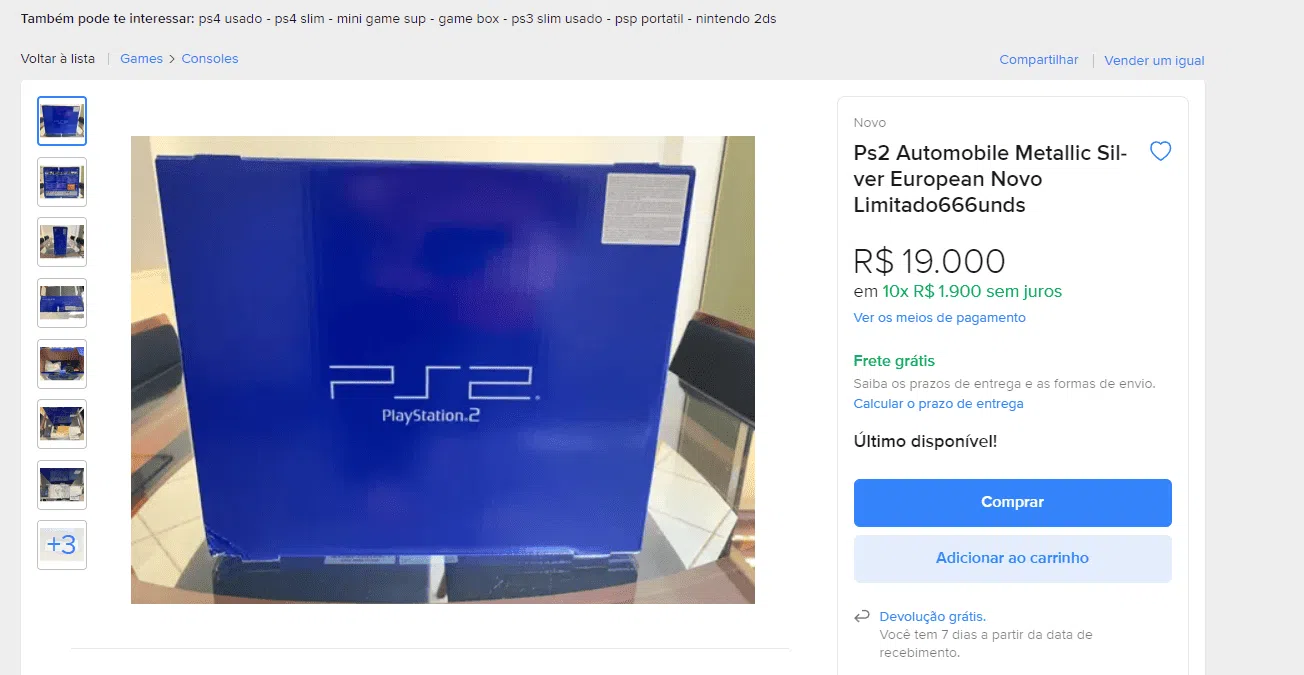Viewport: 1304px width, 675px height.
Task: Click Vender um igual link
Action: (x=1154, y=61)
